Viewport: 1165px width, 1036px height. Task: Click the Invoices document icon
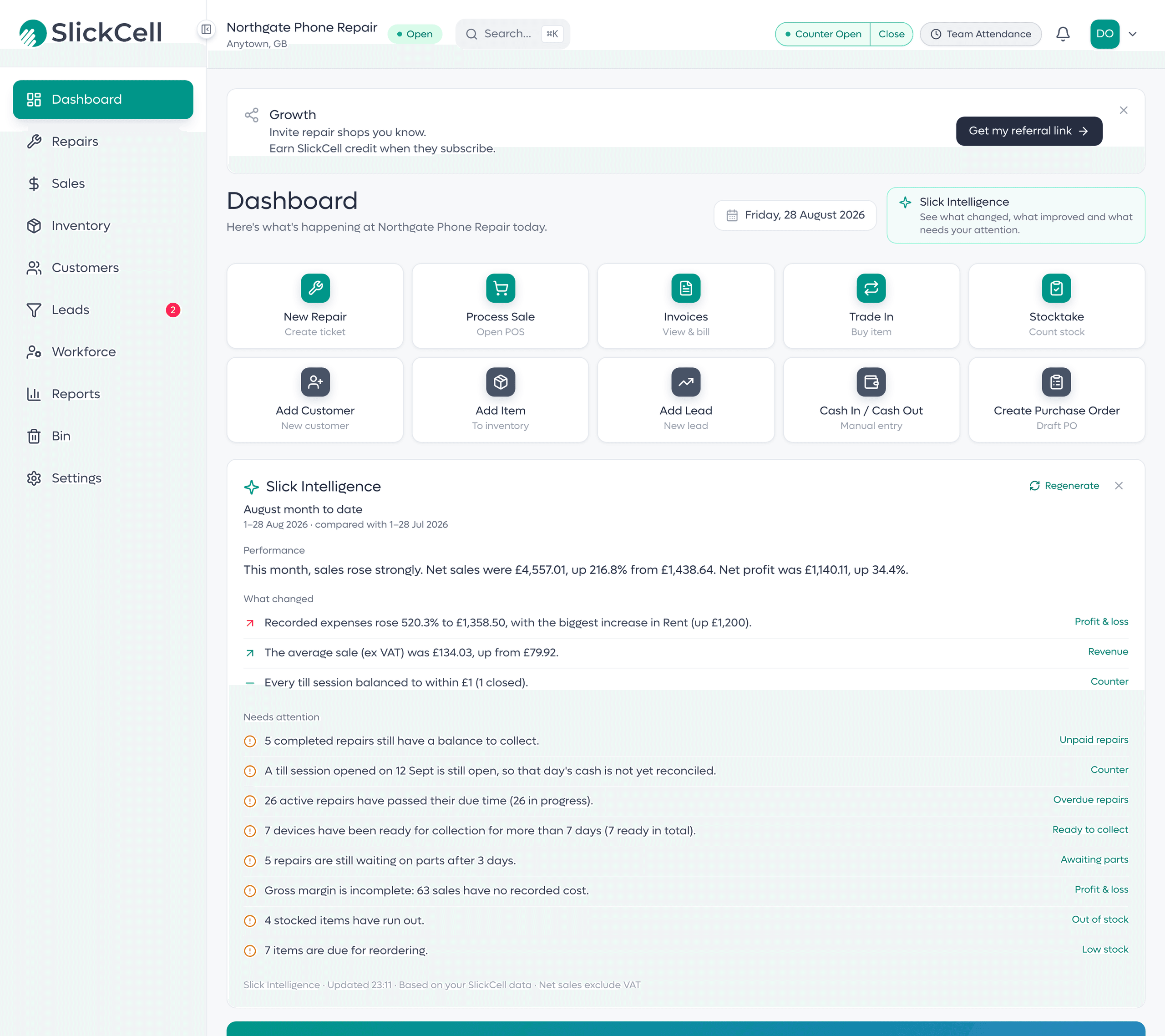(686, 288)
